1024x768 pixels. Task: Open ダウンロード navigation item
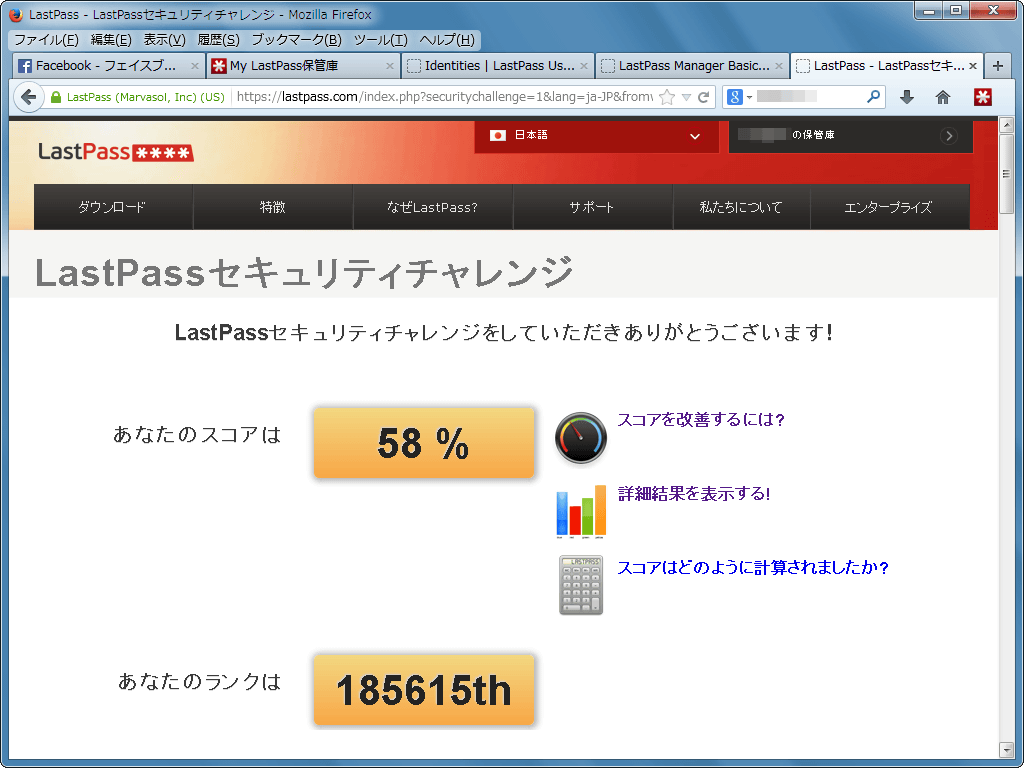113,207
